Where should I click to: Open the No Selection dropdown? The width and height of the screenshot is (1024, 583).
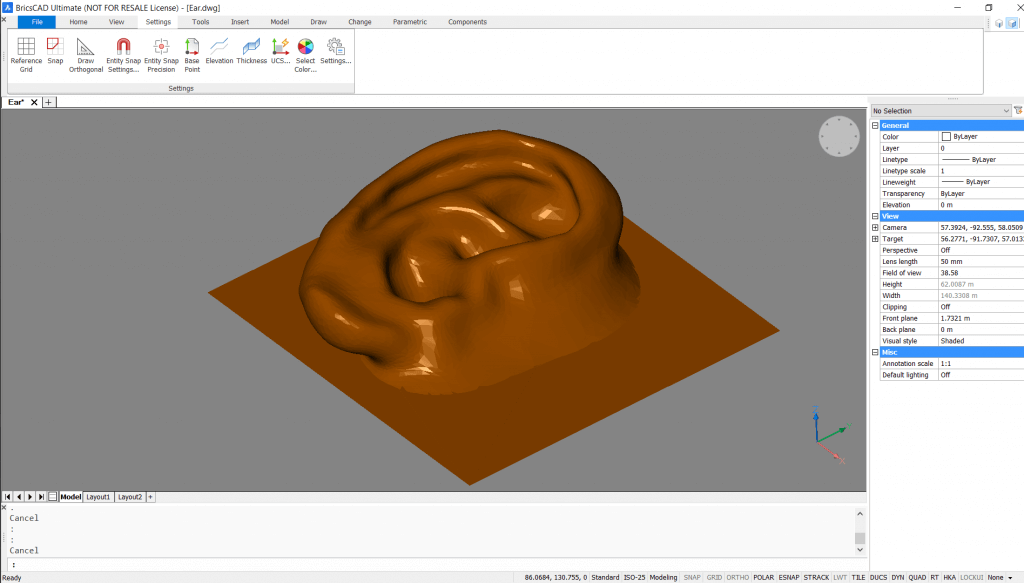pos(1004,110)
